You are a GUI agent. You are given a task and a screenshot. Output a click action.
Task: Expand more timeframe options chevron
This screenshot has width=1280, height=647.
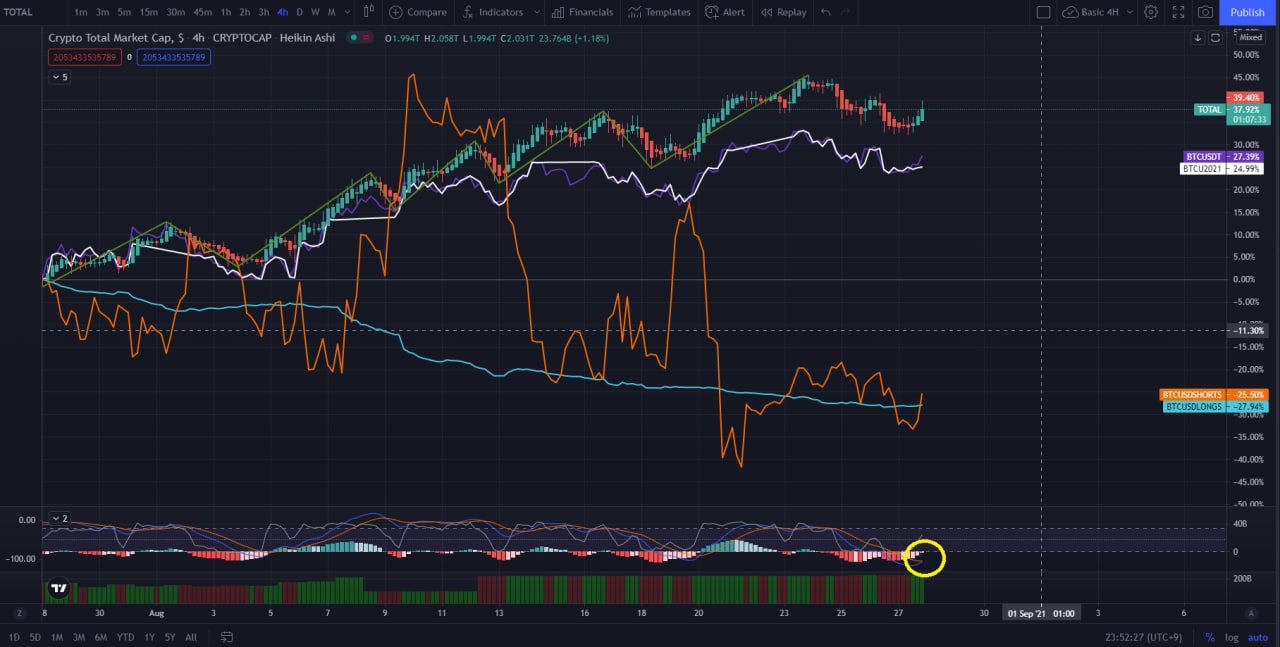[346, 12]
